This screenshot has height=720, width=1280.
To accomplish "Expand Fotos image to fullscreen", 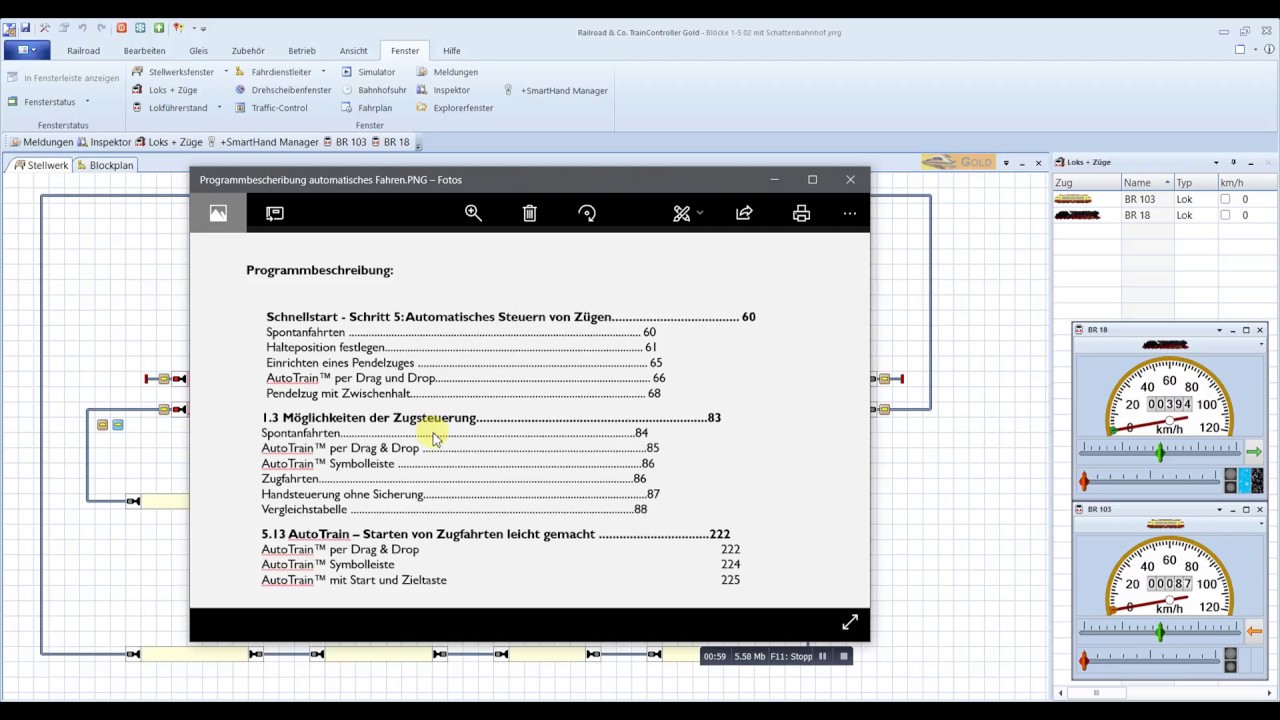I will [850, 623].
